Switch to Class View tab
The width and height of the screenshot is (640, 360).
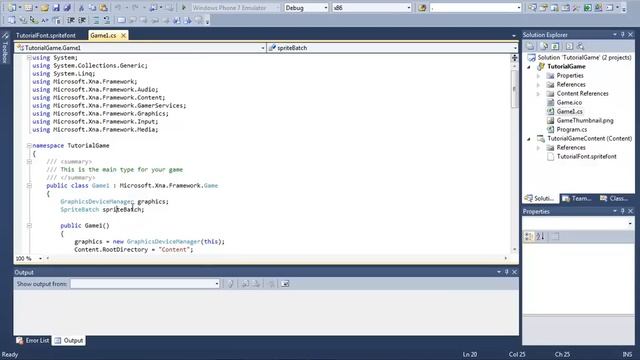tap(614, 198)
